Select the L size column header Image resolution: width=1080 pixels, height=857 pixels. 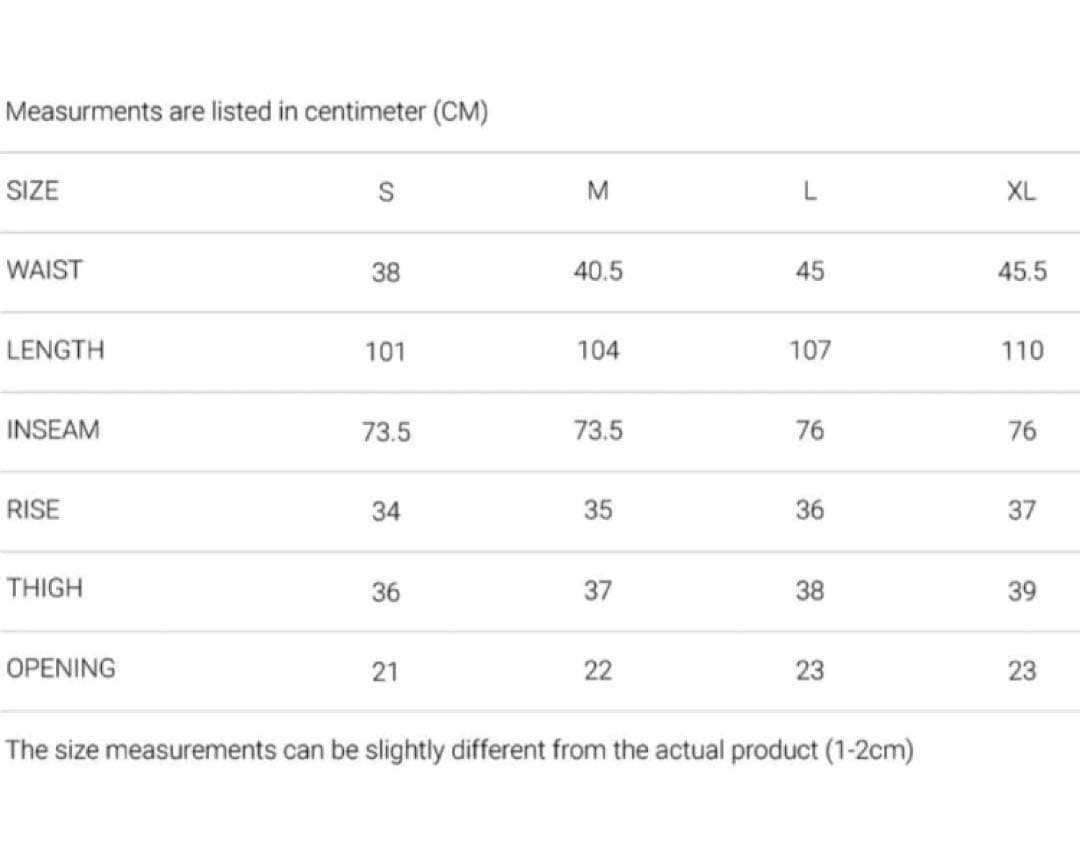(810, 192)
